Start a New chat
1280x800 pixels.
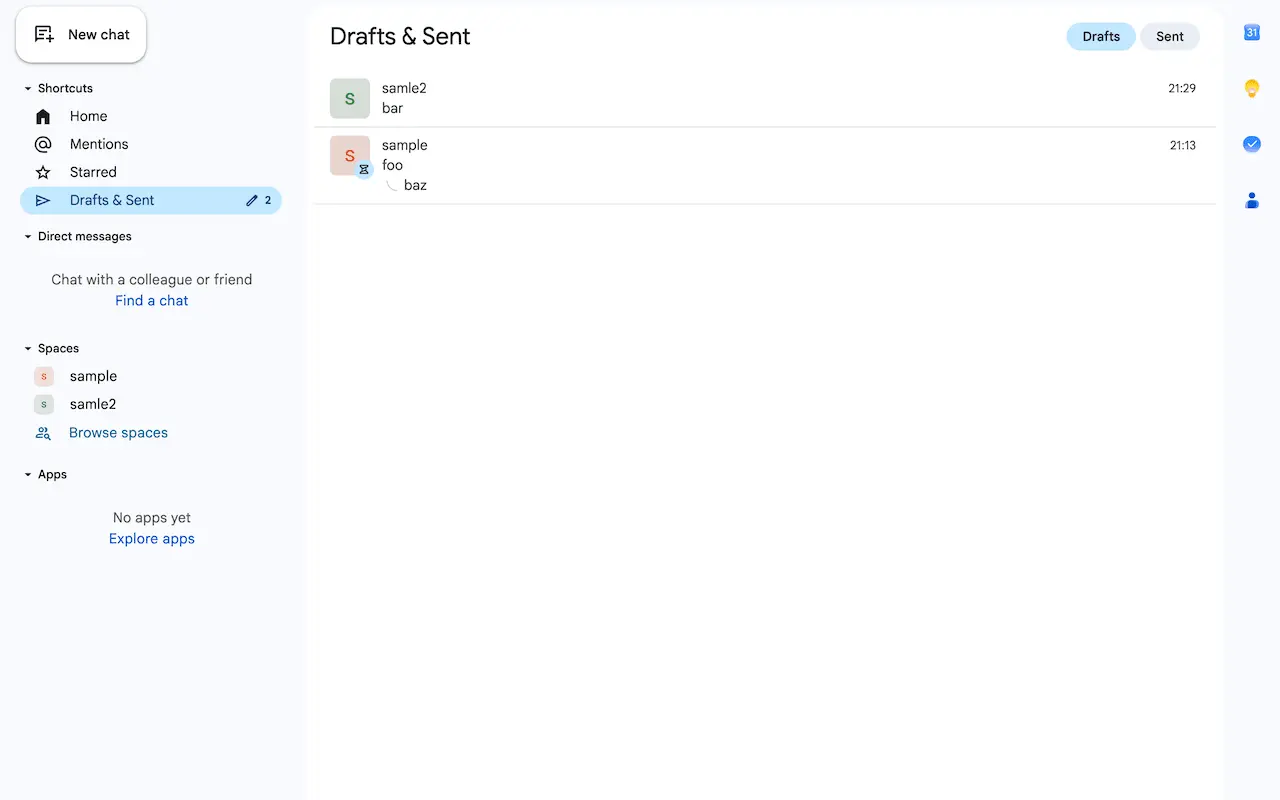point(81,35)
